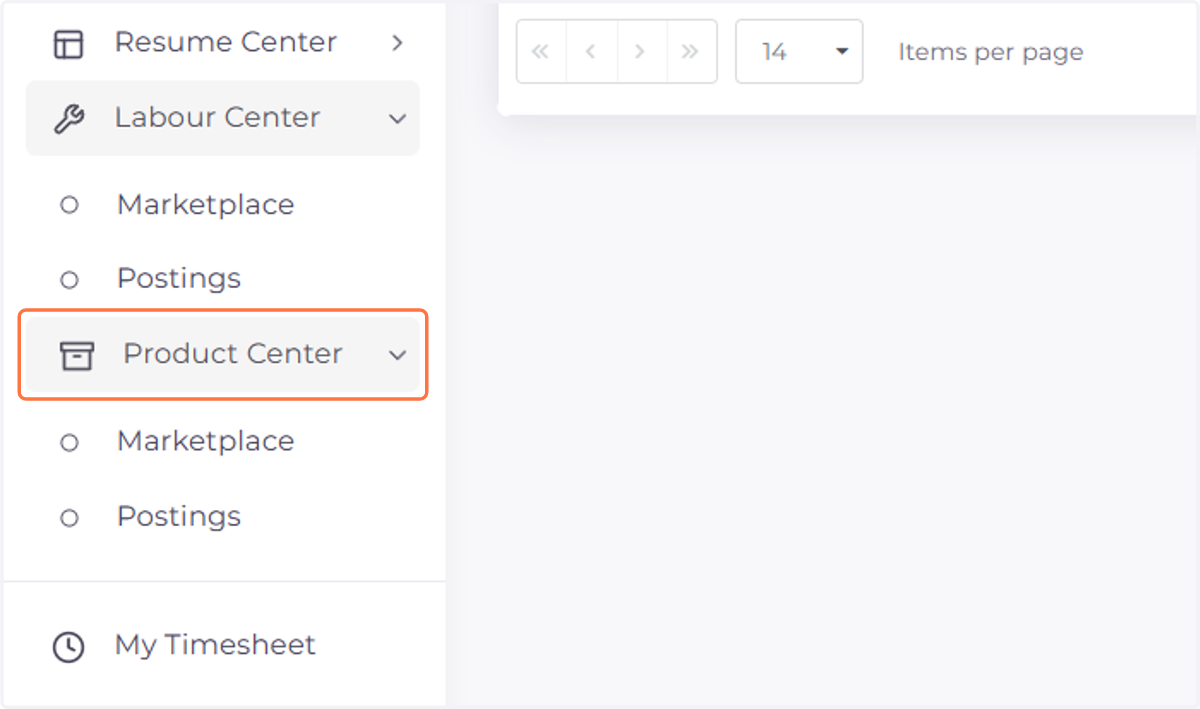This screenshot has width=1200, height=709.
Task: Click the My Timesheet clock icon
Action: pyautogui.click(x=69, y=646)
